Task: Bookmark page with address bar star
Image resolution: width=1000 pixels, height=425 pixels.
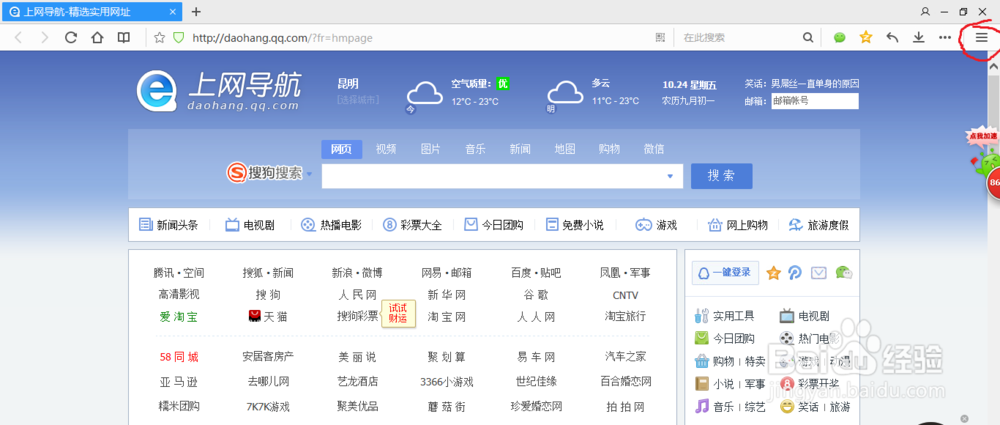Action: pos(159,38)
